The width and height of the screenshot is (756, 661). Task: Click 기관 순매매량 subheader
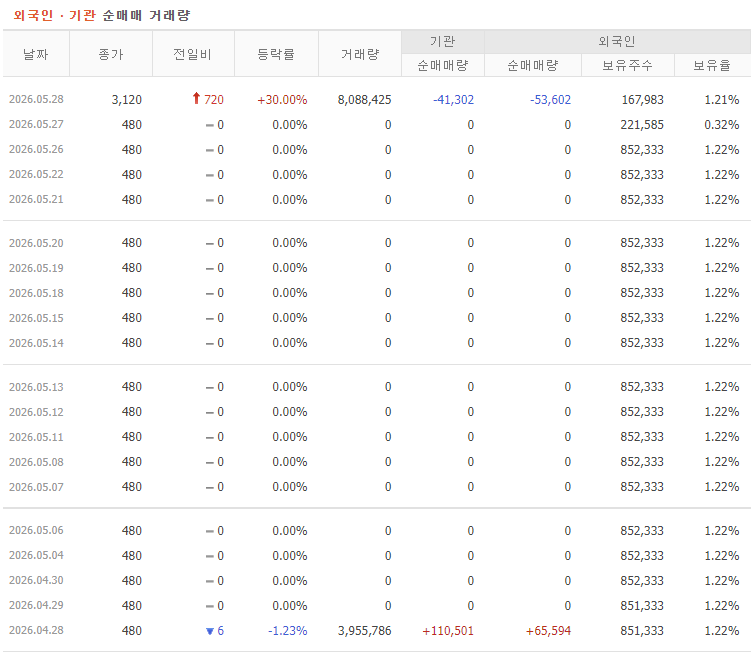(443, 65)
